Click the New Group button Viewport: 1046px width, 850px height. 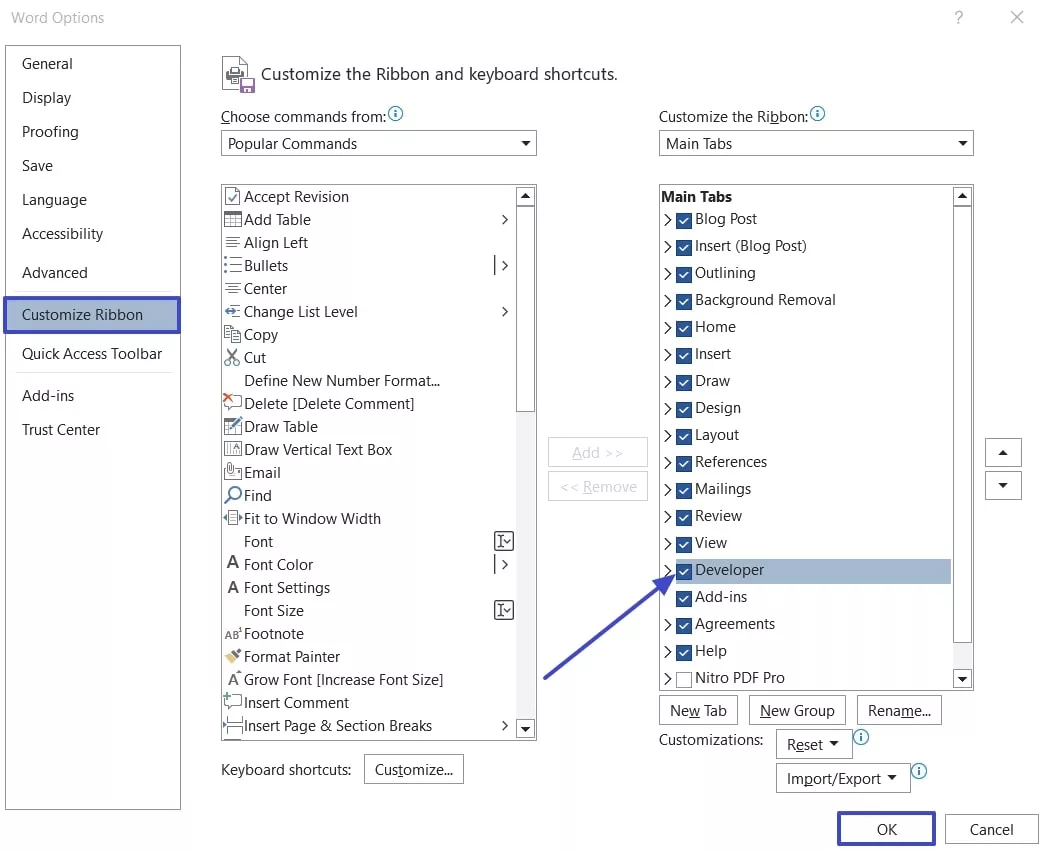click(797, 711)
